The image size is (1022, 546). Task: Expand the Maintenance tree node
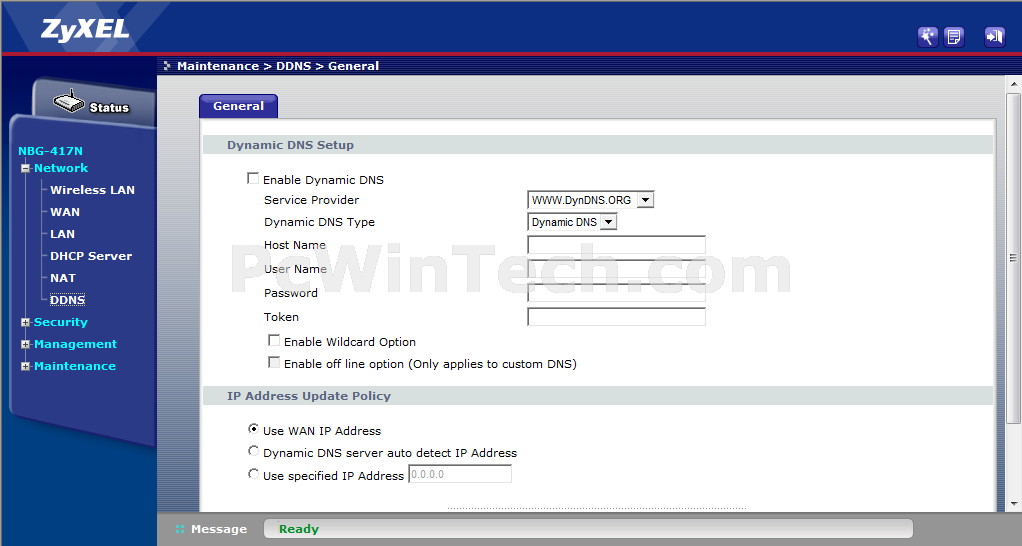pyautogui.click(x=25, y=367)
